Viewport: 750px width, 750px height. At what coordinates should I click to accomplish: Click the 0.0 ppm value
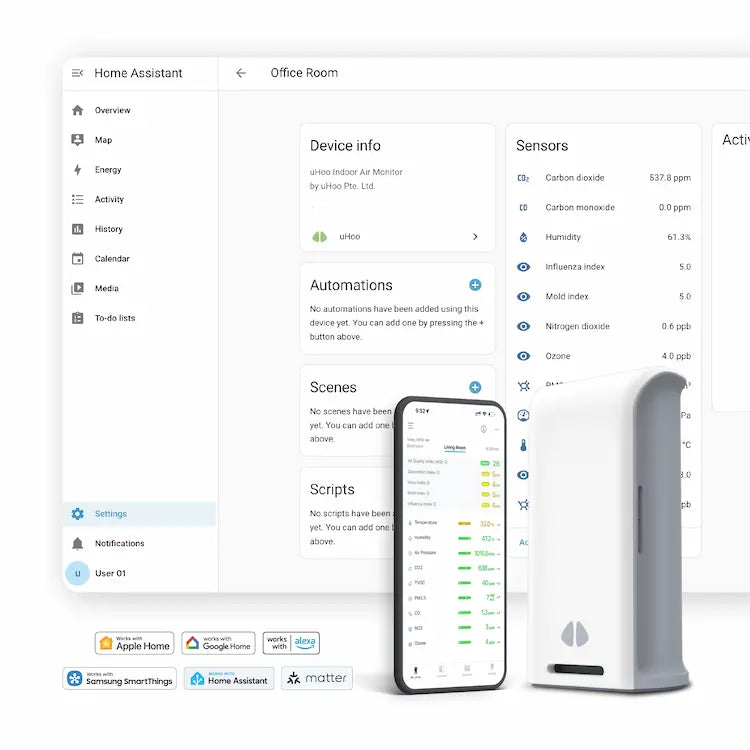(x=674, y=208)
